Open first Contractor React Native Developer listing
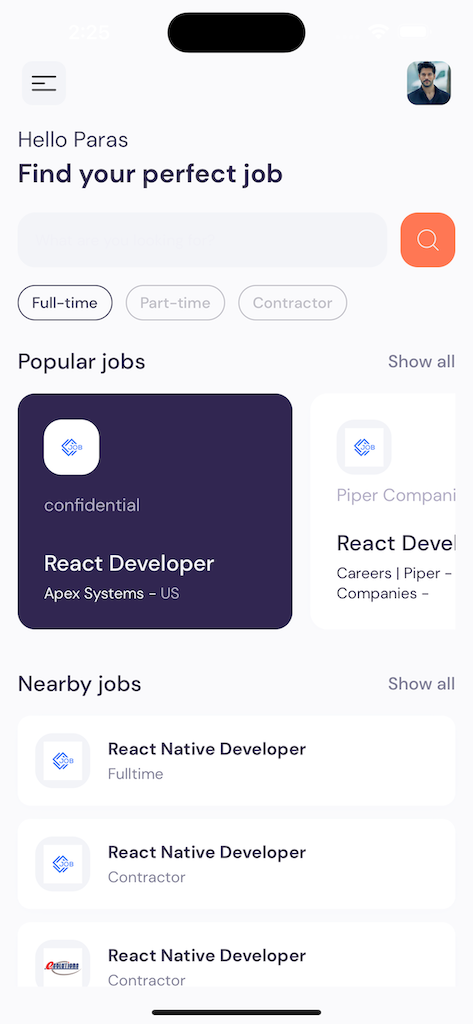473x1024 pixels. pyautogui.click(x=236, y=864)
